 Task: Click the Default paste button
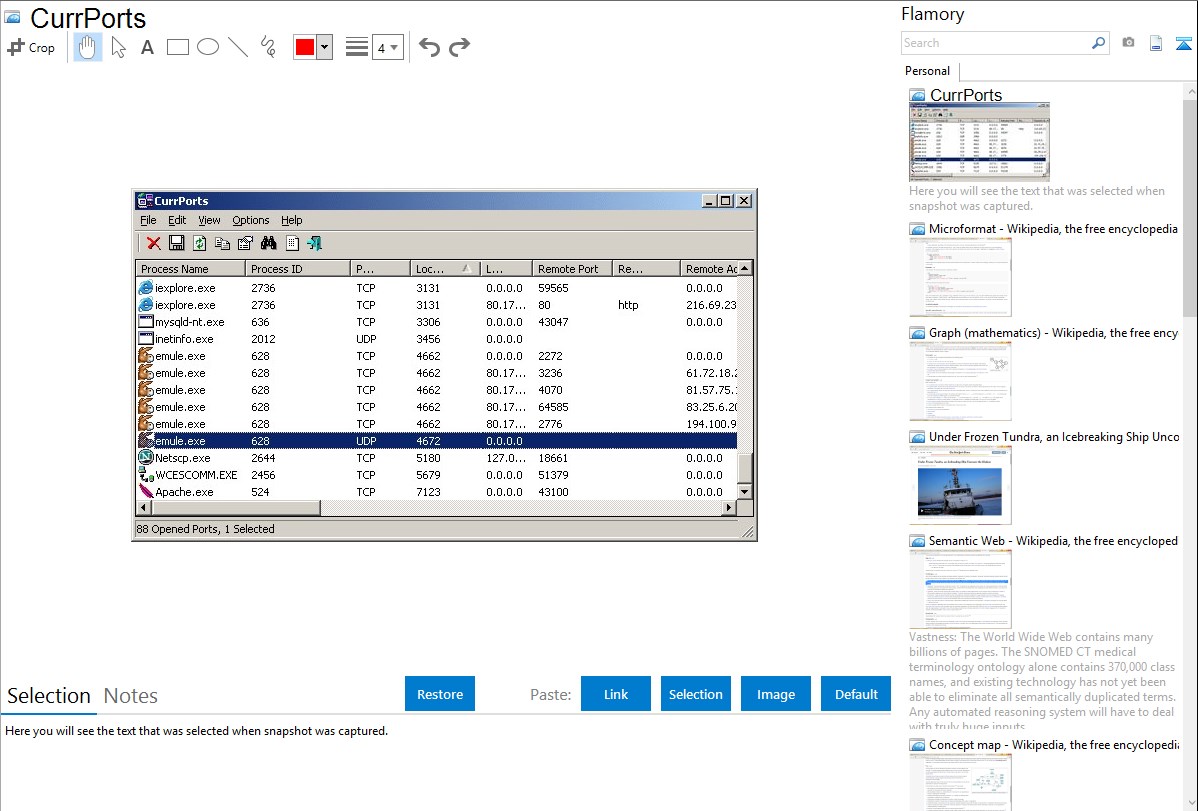[856, 694]
